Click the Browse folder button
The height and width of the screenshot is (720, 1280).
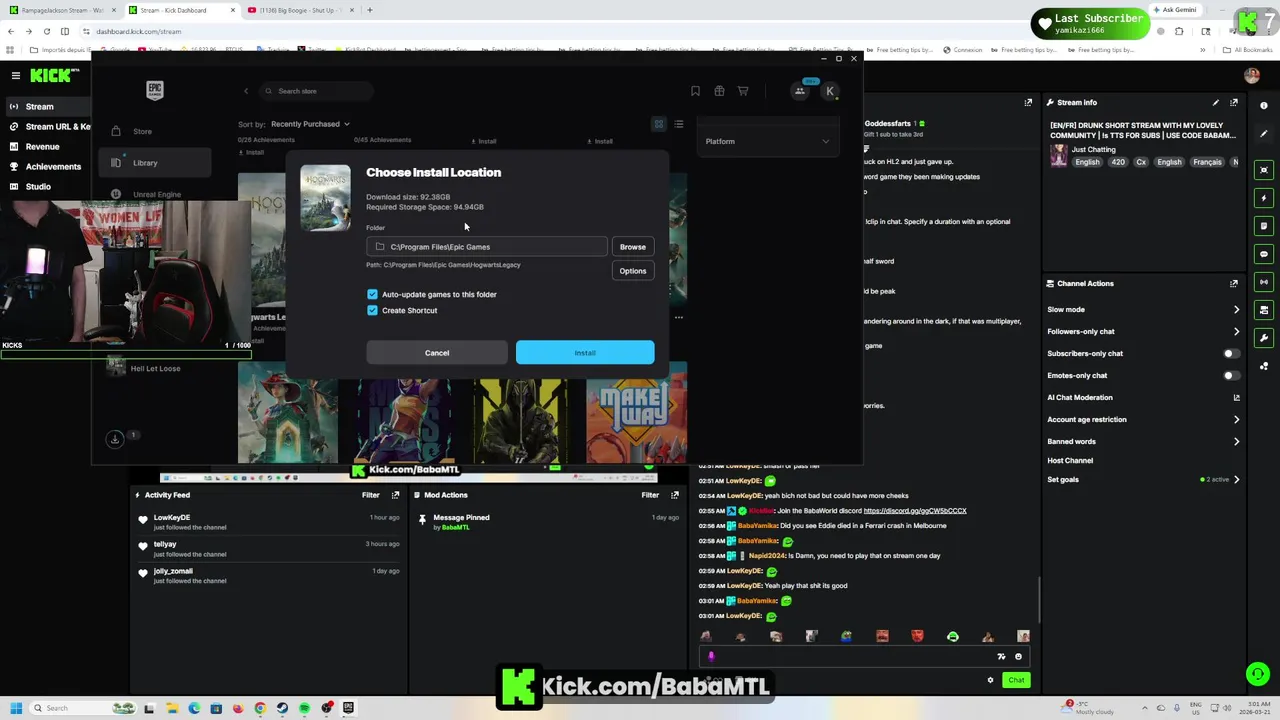tap(633, 247)
